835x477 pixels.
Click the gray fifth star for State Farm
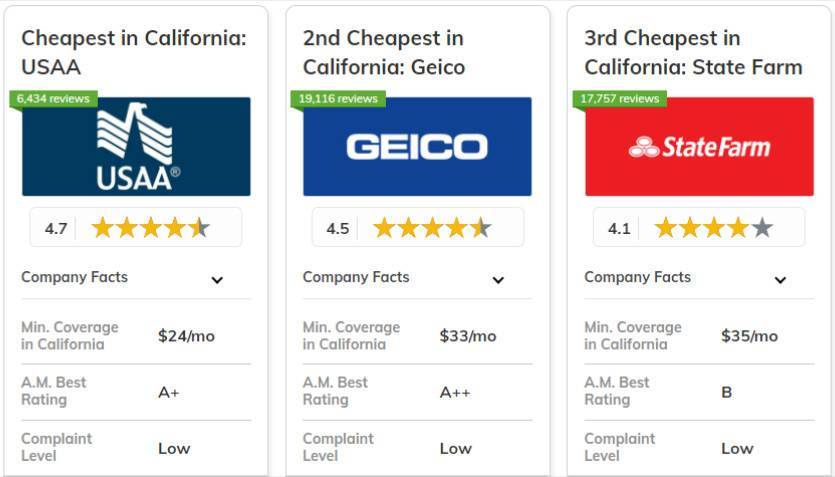pos(762,228)
